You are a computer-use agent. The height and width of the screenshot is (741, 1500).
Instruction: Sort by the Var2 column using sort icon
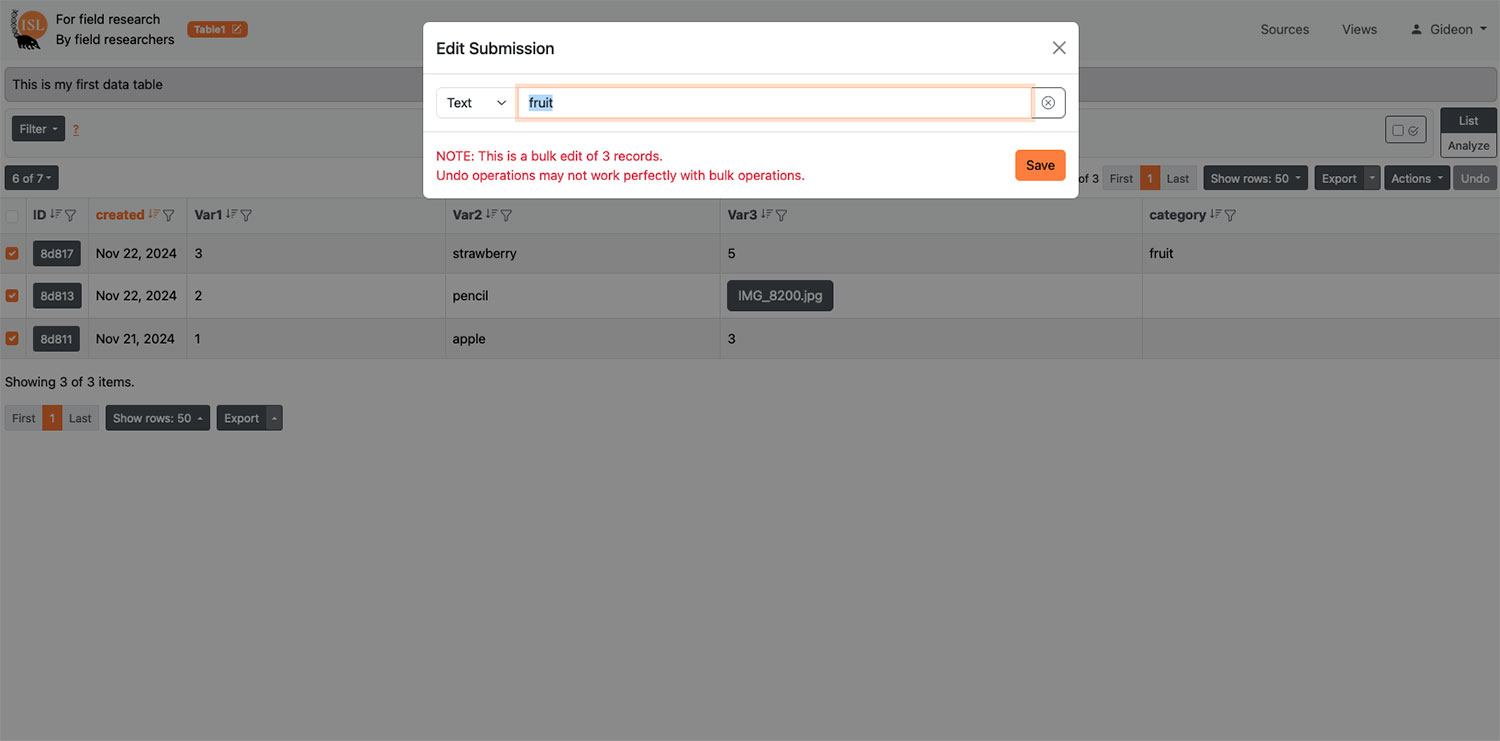[x=492, y=215]
